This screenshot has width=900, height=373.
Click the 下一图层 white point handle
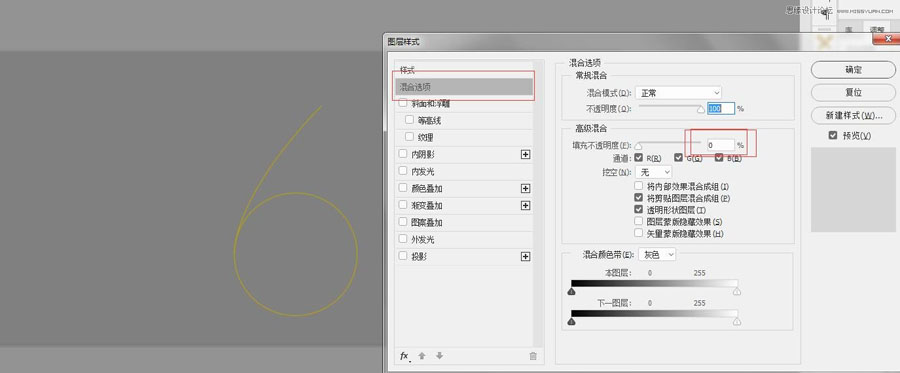tap(737, 322)
